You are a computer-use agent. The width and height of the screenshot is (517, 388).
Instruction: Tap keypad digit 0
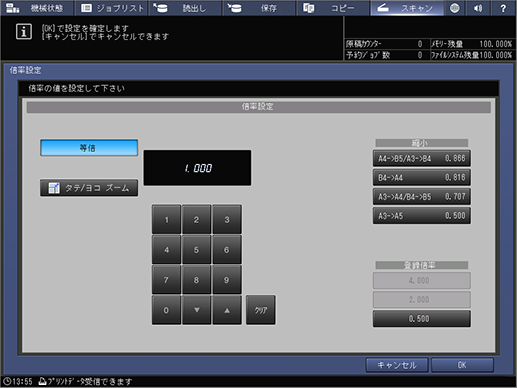coord(166,310)
